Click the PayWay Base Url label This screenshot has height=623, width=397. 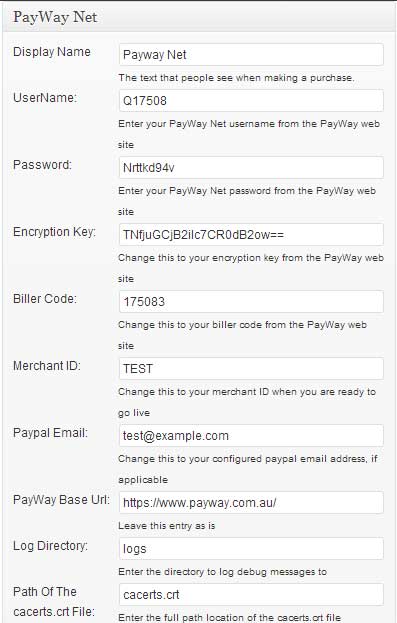point(62,500)
